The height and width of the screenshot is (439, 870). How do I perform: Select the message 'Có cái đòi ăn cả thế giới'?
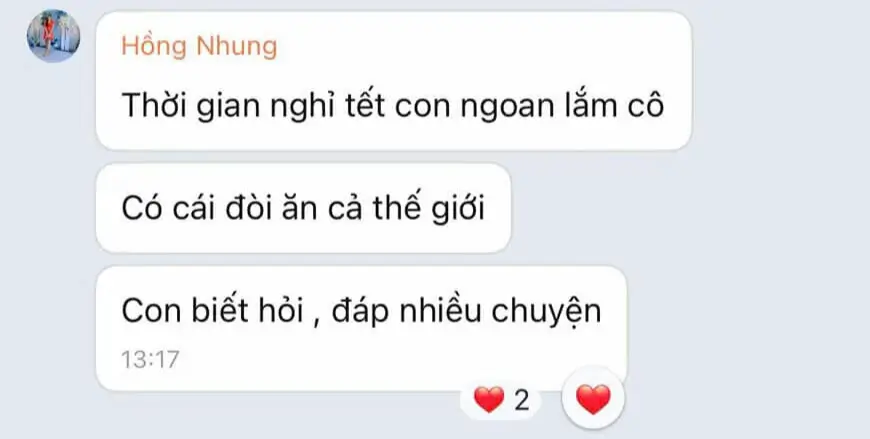(303, 208)
